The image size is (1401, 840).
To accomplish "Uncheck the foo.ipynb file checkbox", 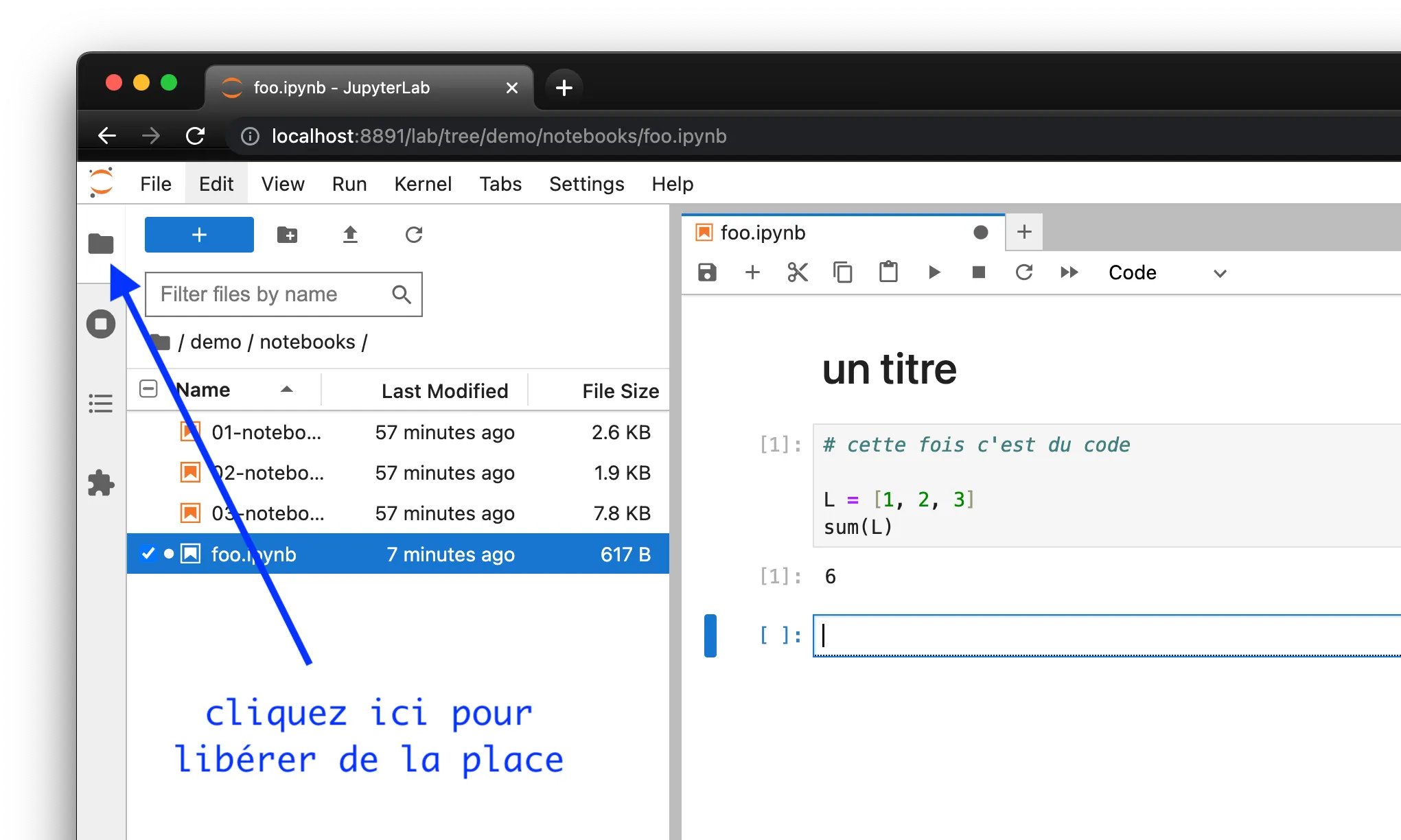I will coord(148,554).
